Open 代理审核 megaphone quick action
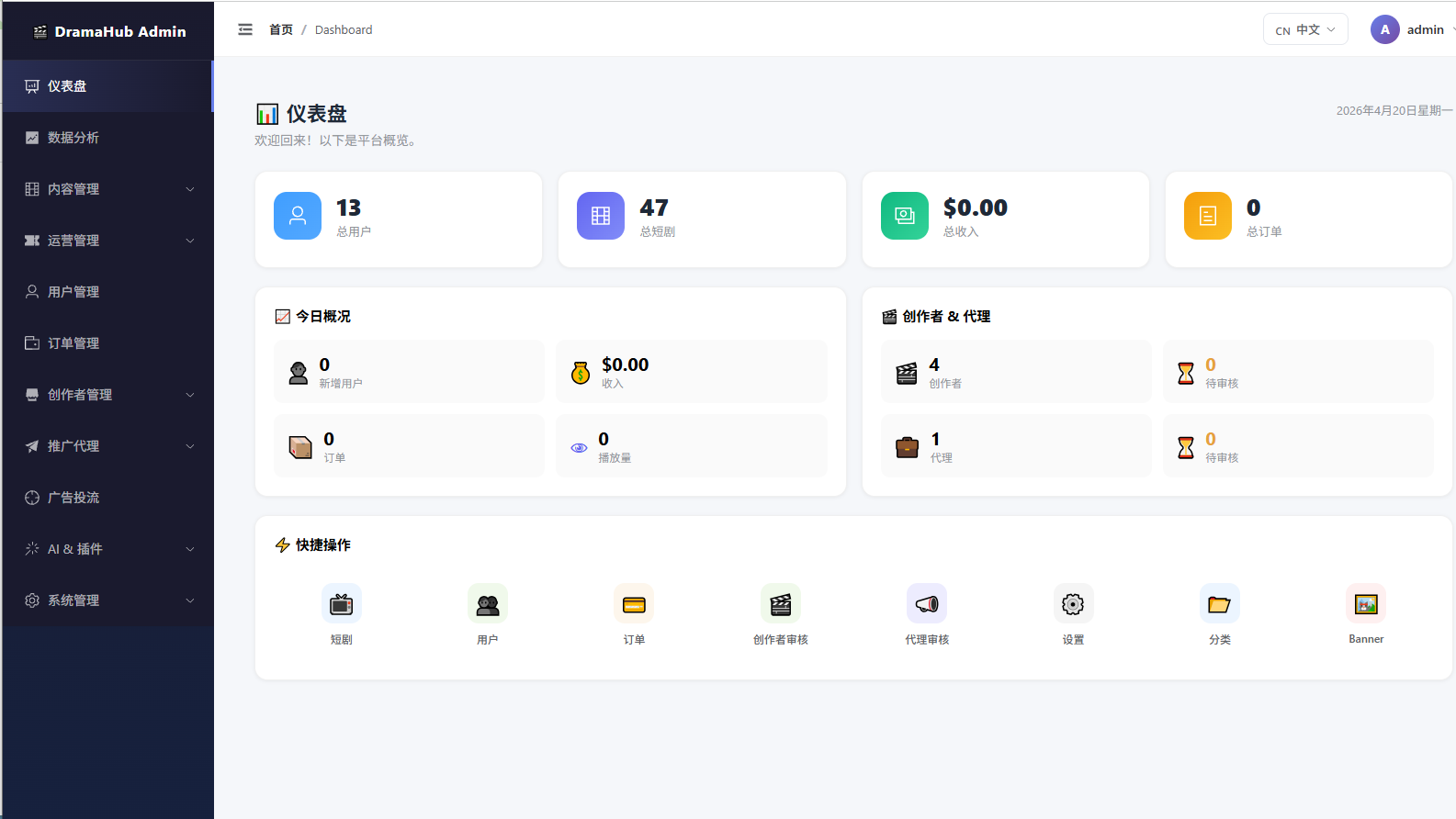Screen dimensions: 1456x819 [927, 603]
